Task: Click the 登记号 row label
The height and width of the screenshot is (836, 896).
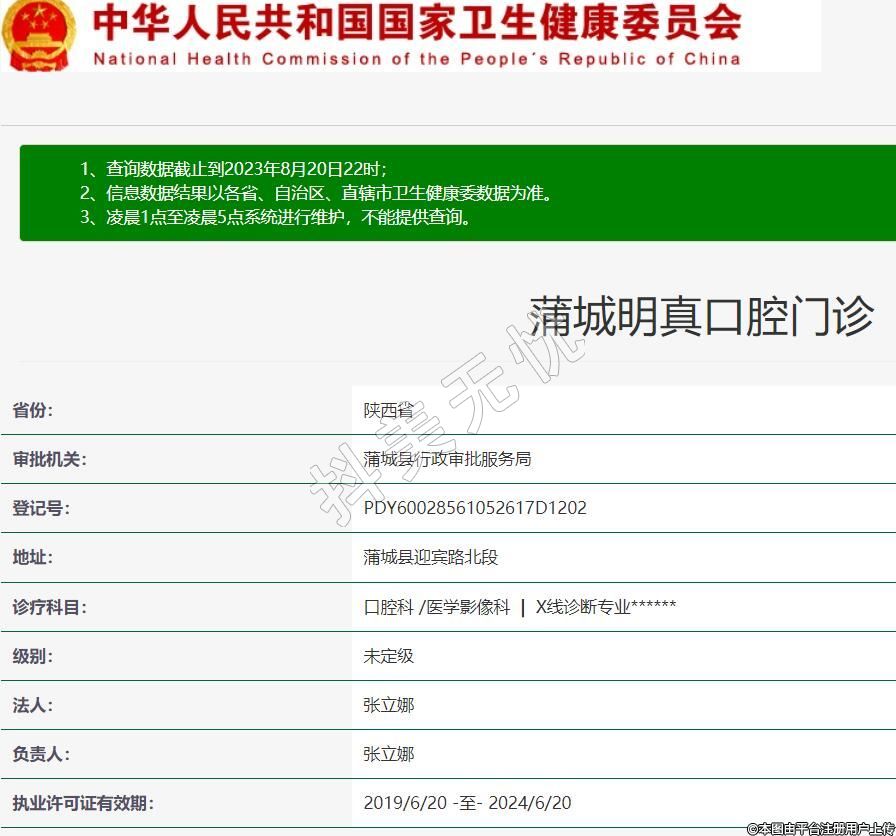Action: click(x=41, y=508)
